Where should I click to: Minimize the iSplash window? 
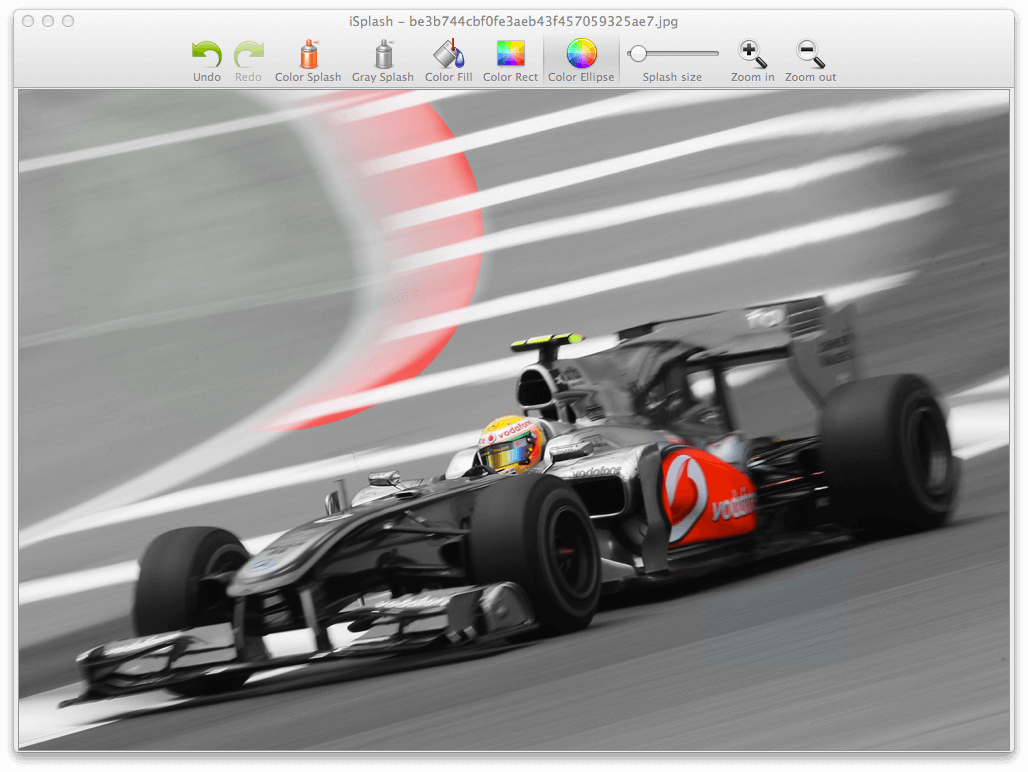[x=48, y=21]
